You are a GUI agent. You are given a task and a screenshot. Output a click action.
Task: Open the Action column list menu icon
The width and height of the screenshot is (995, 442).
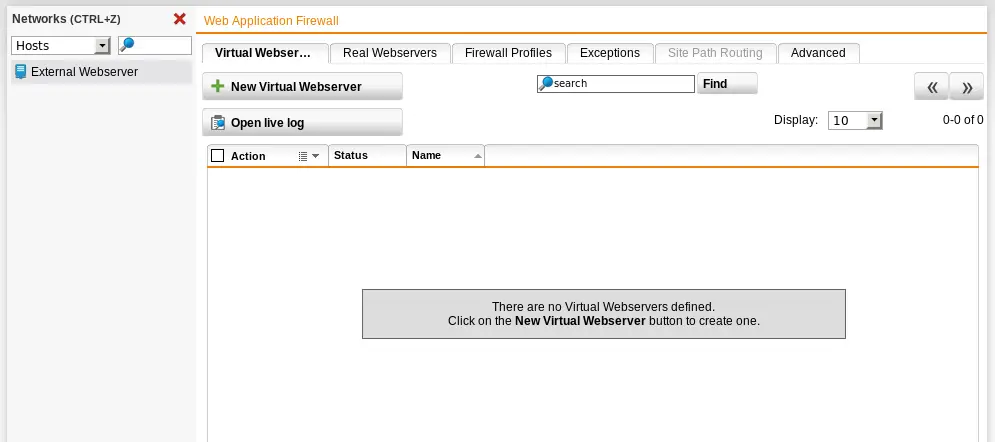(x=308, y=156)
